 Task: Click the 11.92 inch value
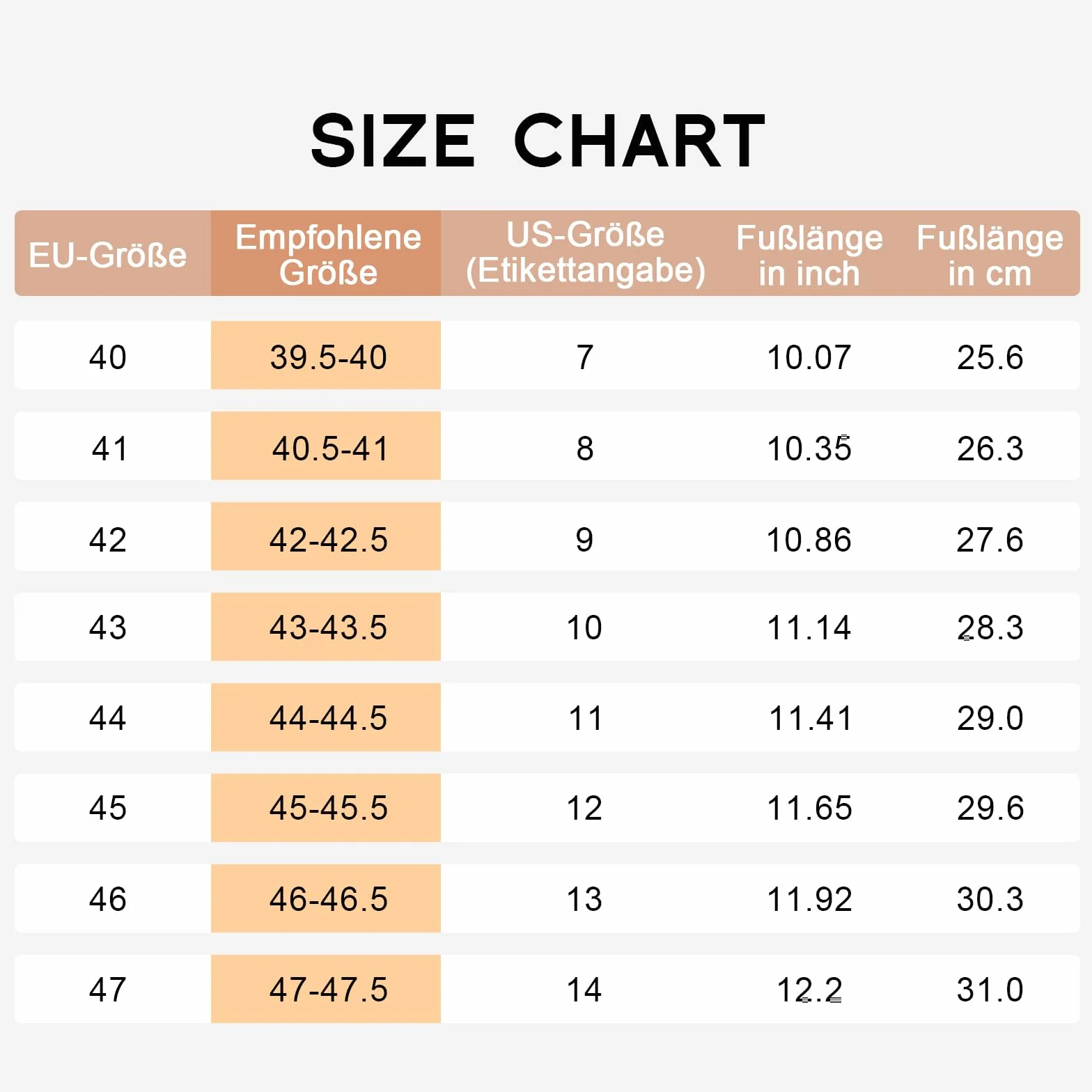coord(809,899)
